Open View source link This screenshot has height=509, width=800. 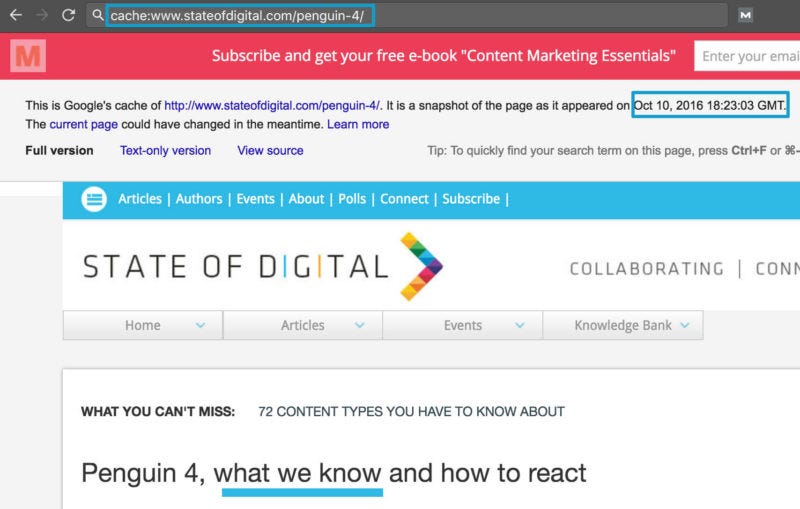pos(270,150)
